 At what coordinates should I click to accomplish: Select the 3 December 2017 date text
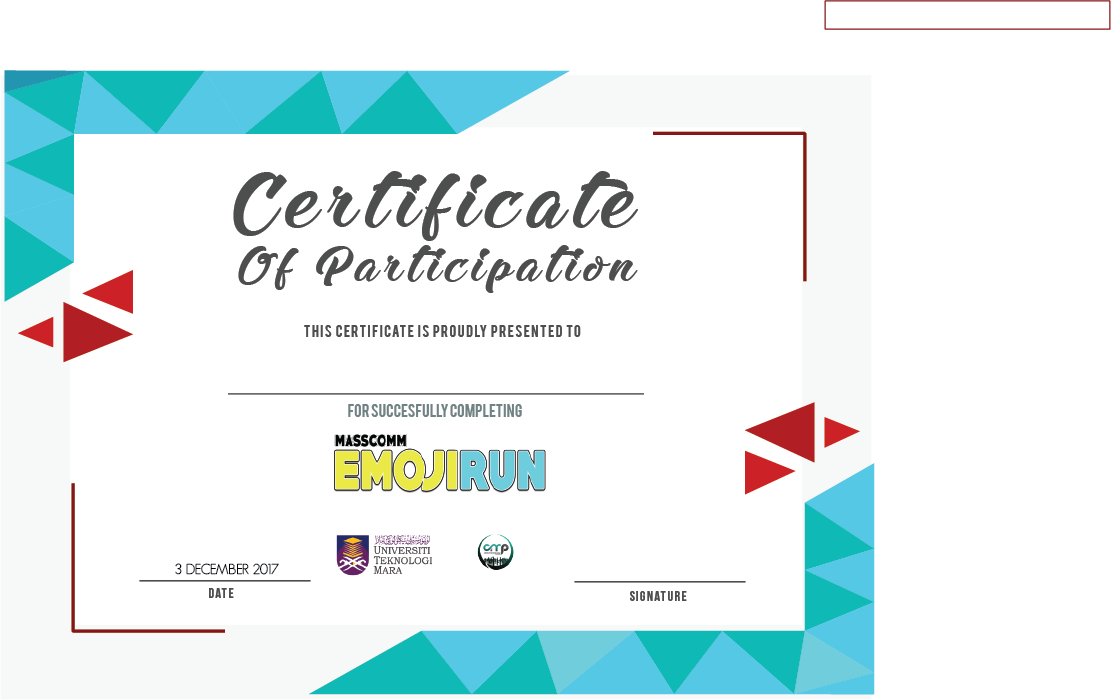(226, 569)
